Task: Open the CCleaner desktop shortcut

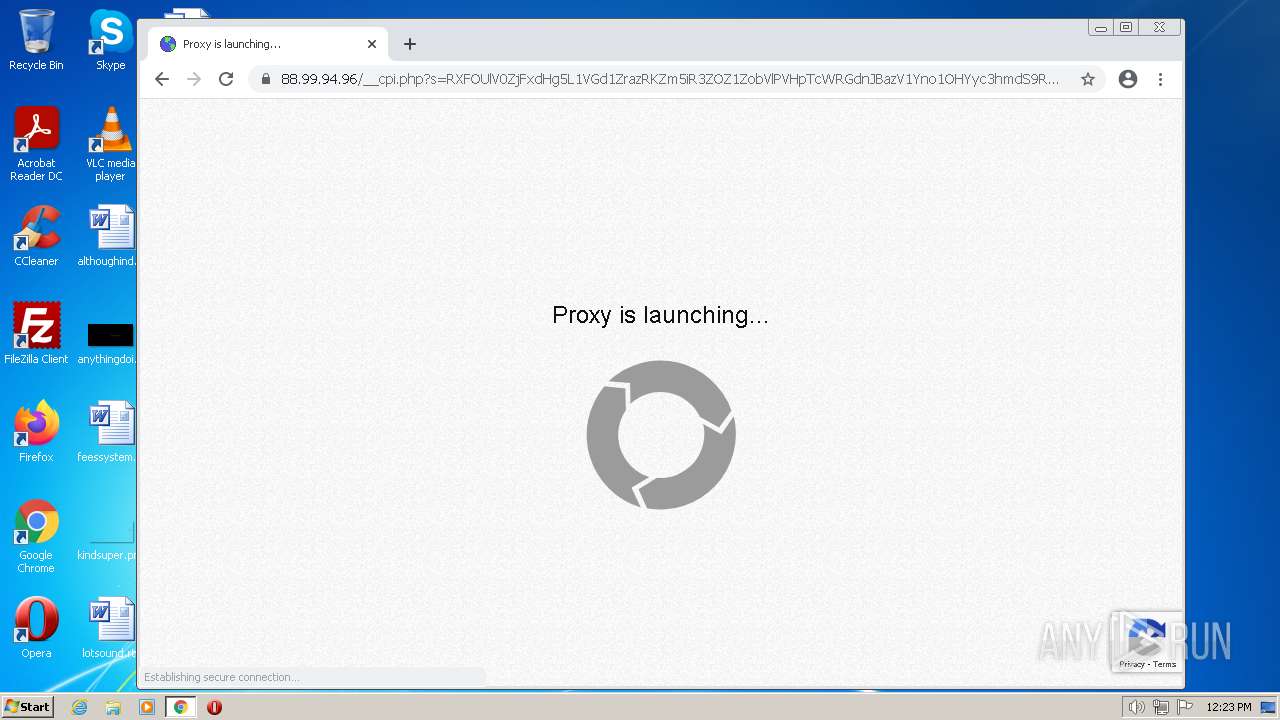Action: pos(36,236)
